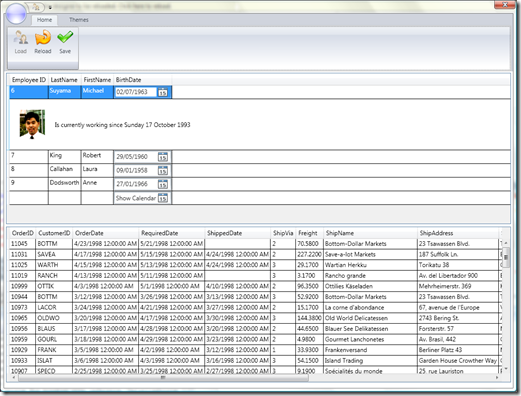The image size is (521, 396).
Task: Click the ShipVia column header
Action: tap(283, 233)
